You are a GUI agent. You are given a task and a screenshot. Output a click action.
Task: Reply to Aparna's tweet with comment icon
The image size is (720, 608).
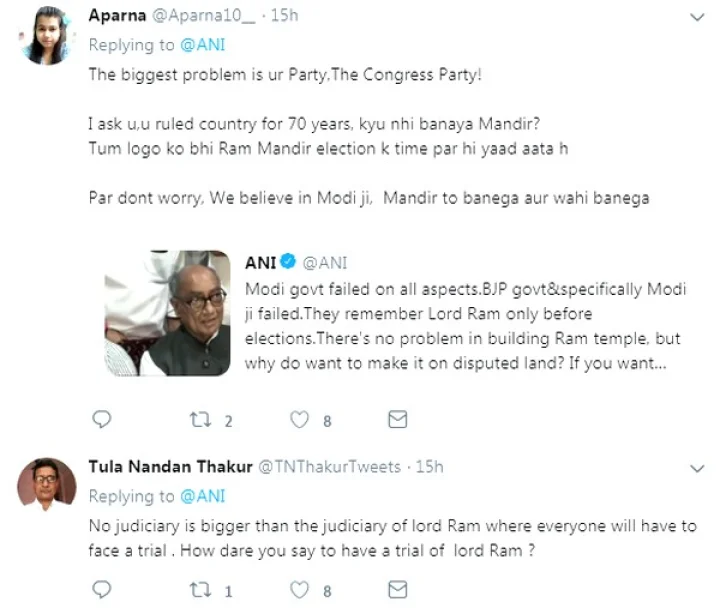click(101, 419)
